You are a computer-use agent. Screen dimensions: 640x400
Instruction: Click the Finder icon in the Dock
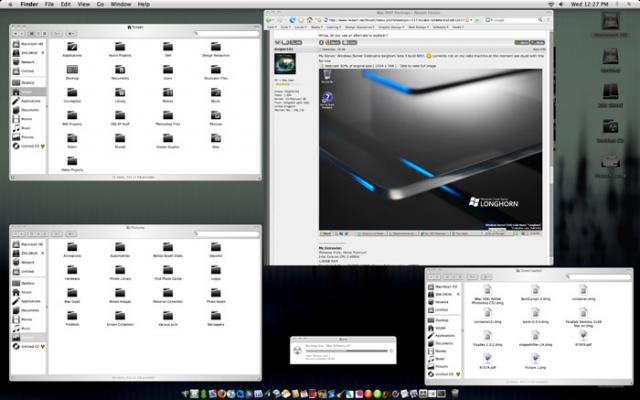pyautogui.click(x=186, y=394)
